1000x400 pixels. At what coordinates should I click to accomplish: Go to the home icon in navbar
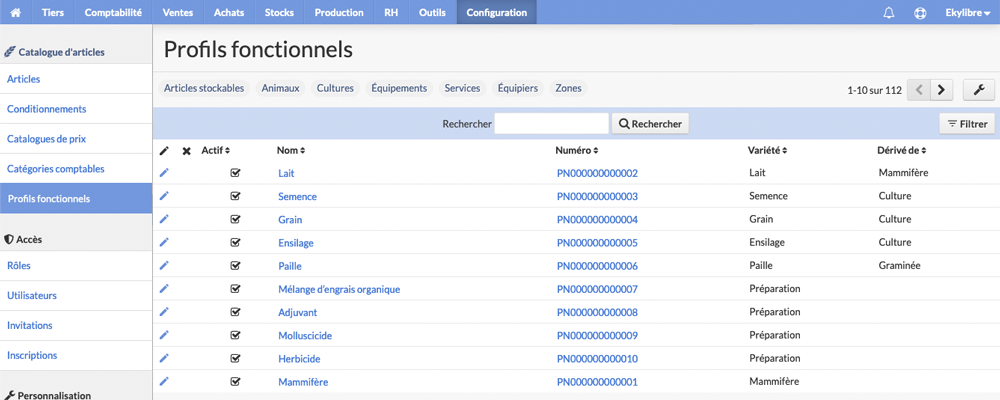(x=16, y=12)
